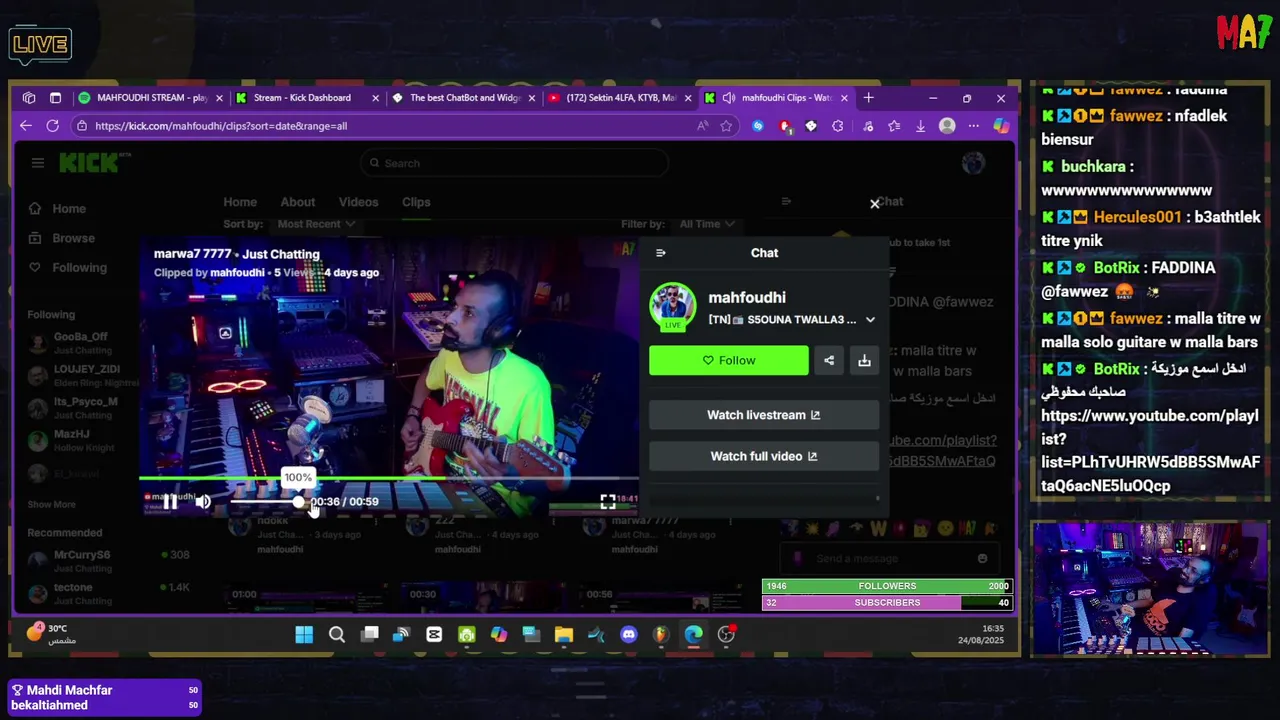Open Browse in Kick sidebar

coord(73,238)
